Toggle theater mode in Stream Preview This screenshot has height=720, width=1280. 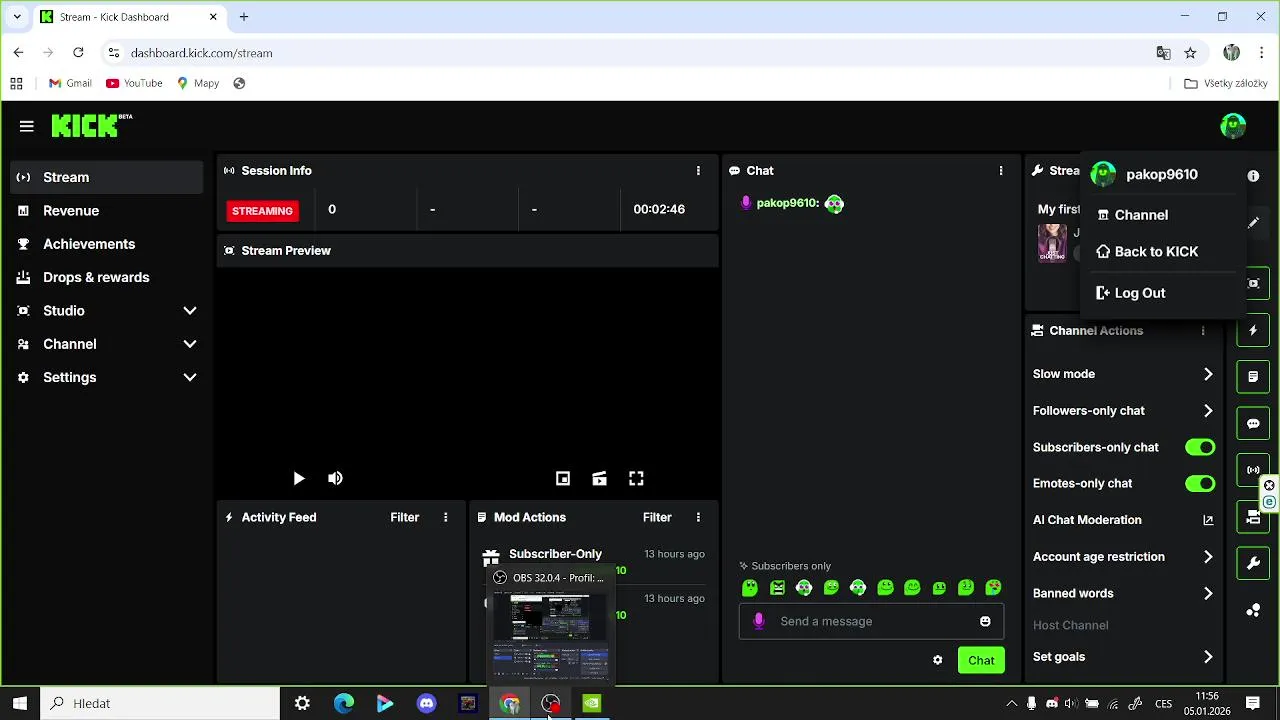(599, 479)
